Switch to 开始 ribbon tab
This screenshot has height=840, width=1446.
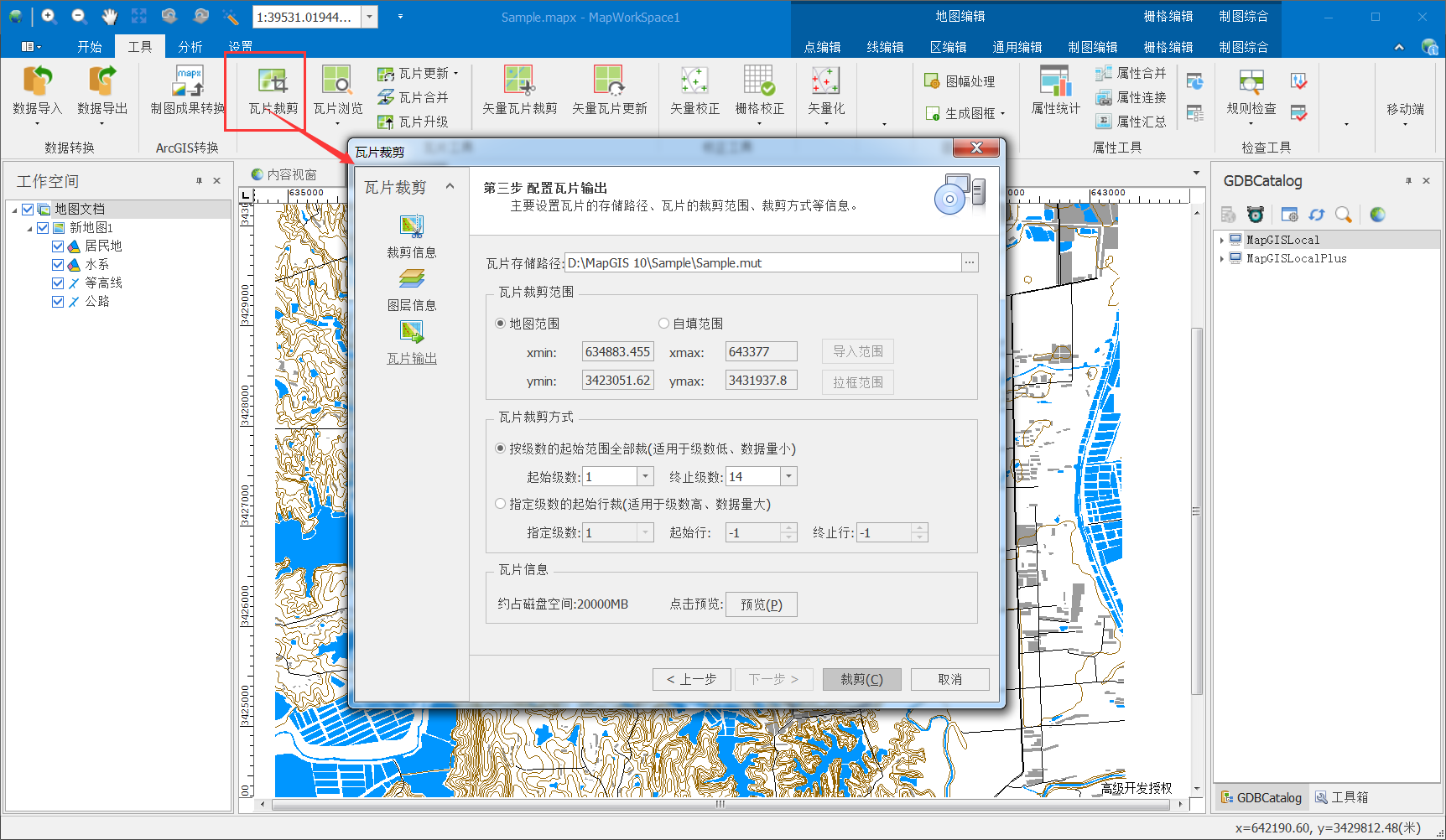coord(89,47)
